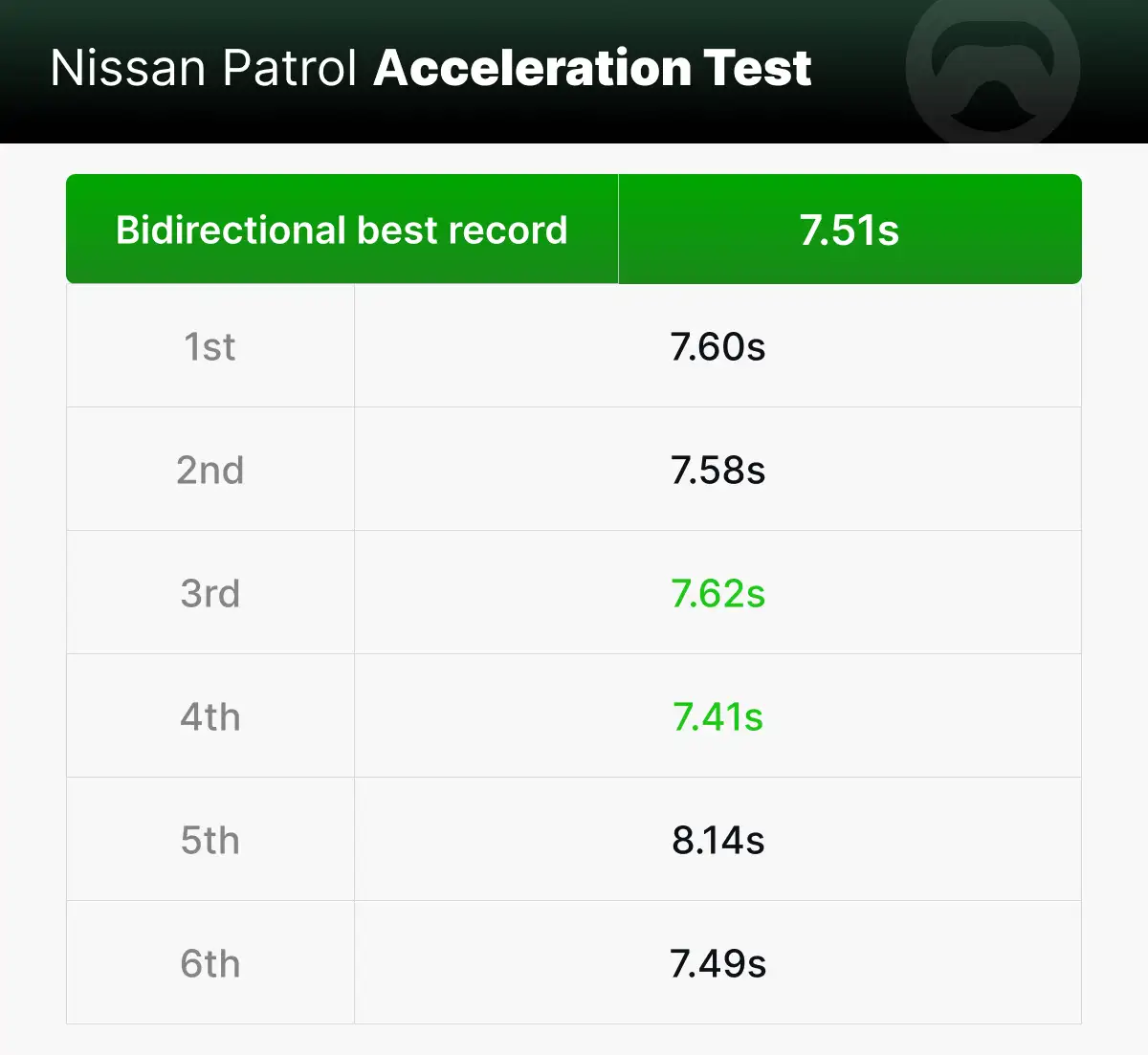
Task: Click the 6th run row label
Action: [x=210, y=964]
